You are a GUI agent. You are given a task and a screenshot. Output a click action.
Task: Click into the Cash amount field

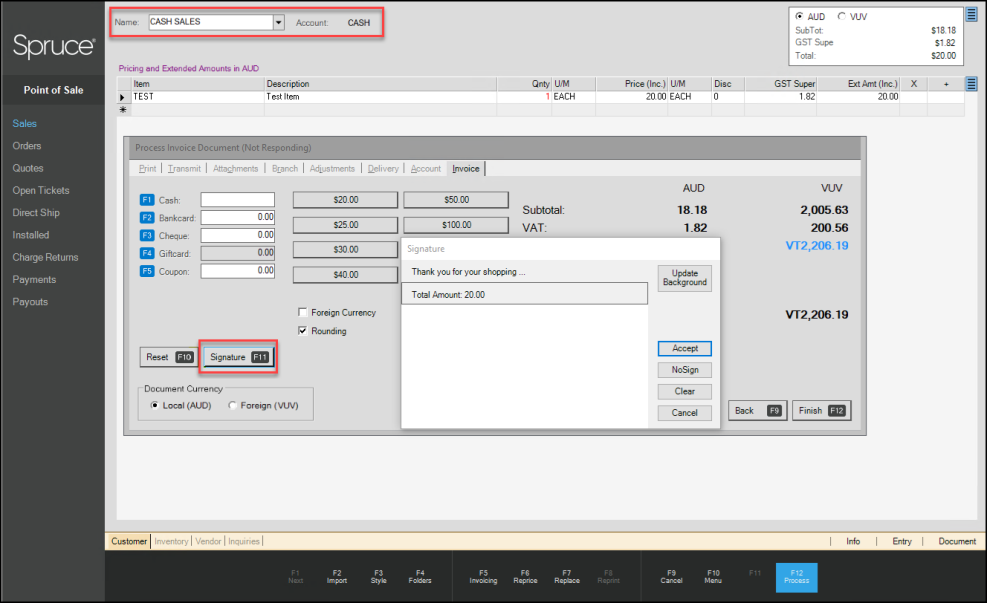[x=238, y=200]
